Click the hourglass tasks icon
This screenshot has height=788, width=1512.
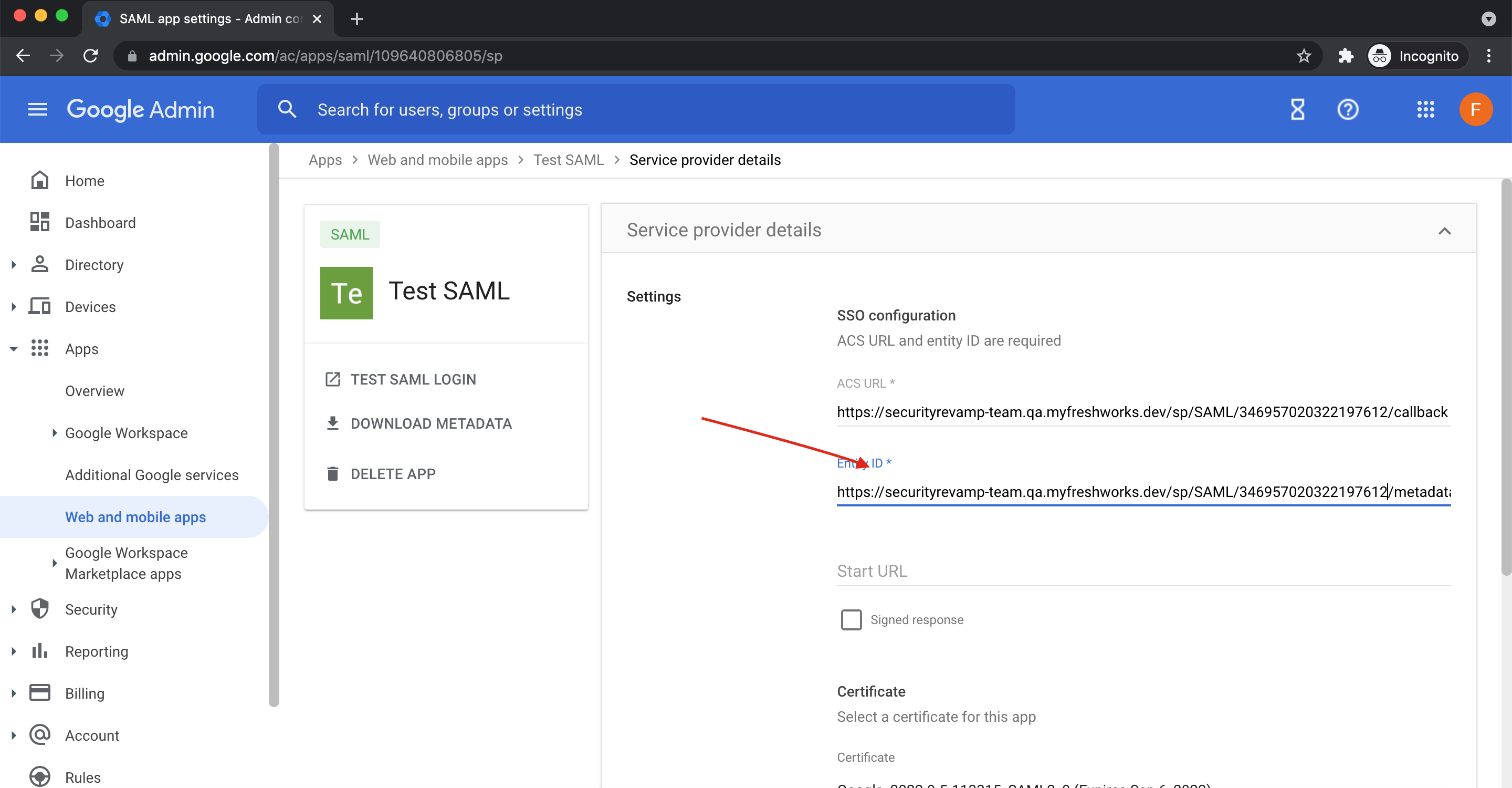tap(1297, 109)
